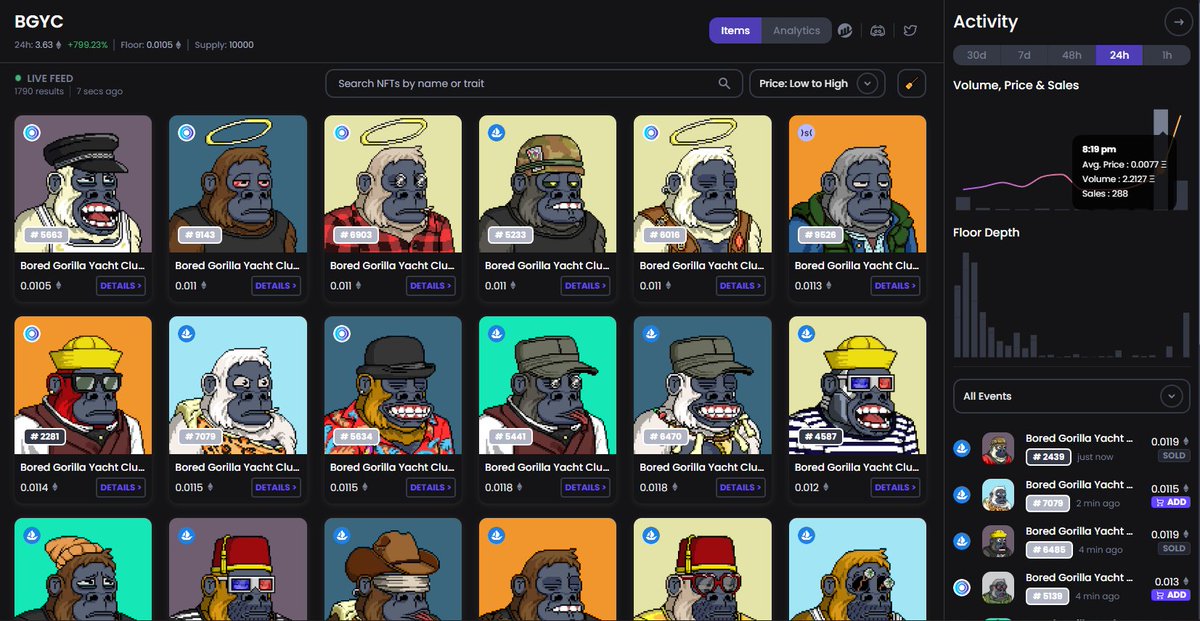
Task: Open Details for gorilla #8016
Action: pos(740,286)
